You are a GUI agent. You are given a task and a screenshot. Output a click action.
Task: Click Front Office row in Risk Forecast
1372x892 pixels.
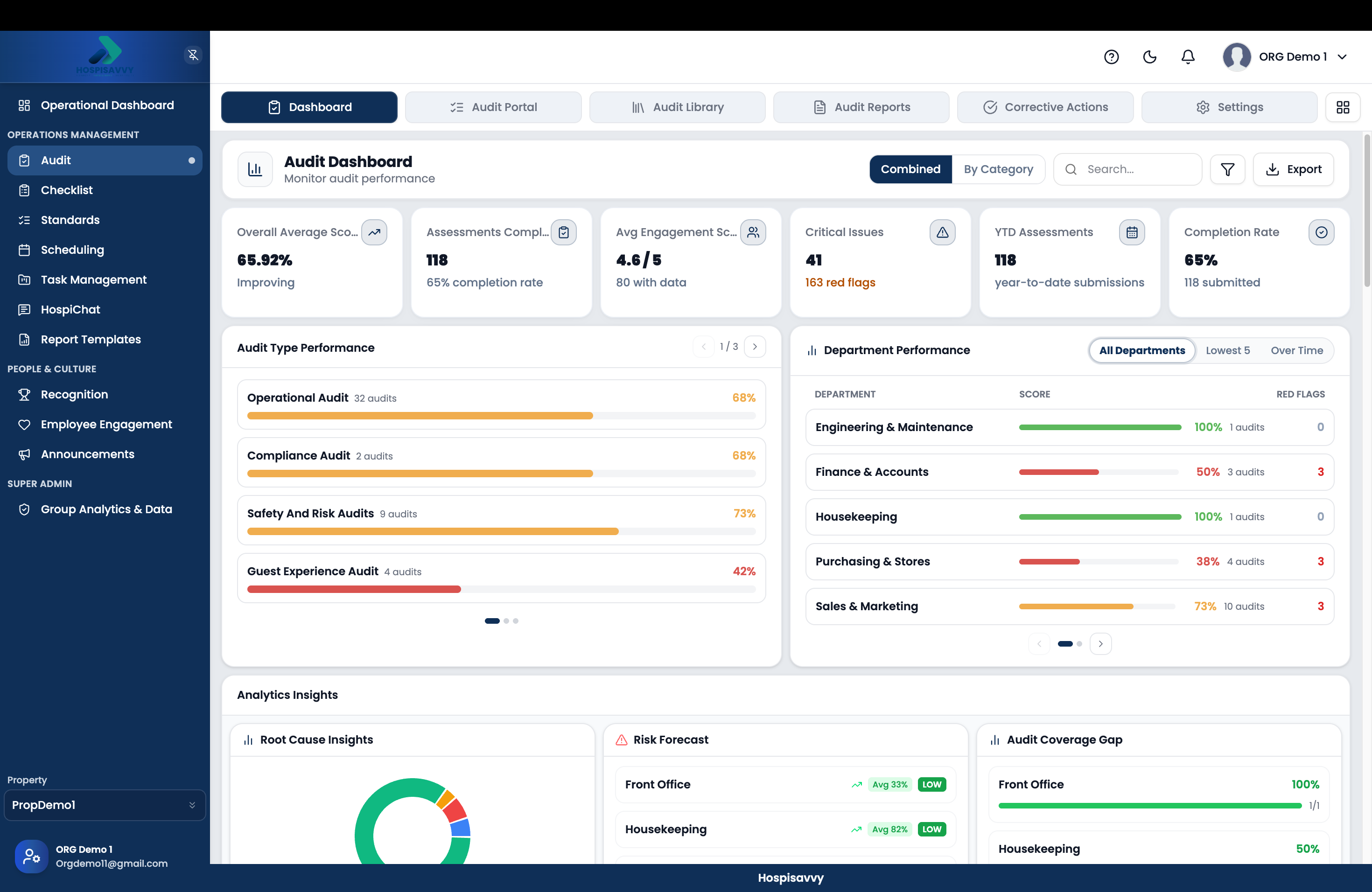[785, 784]
